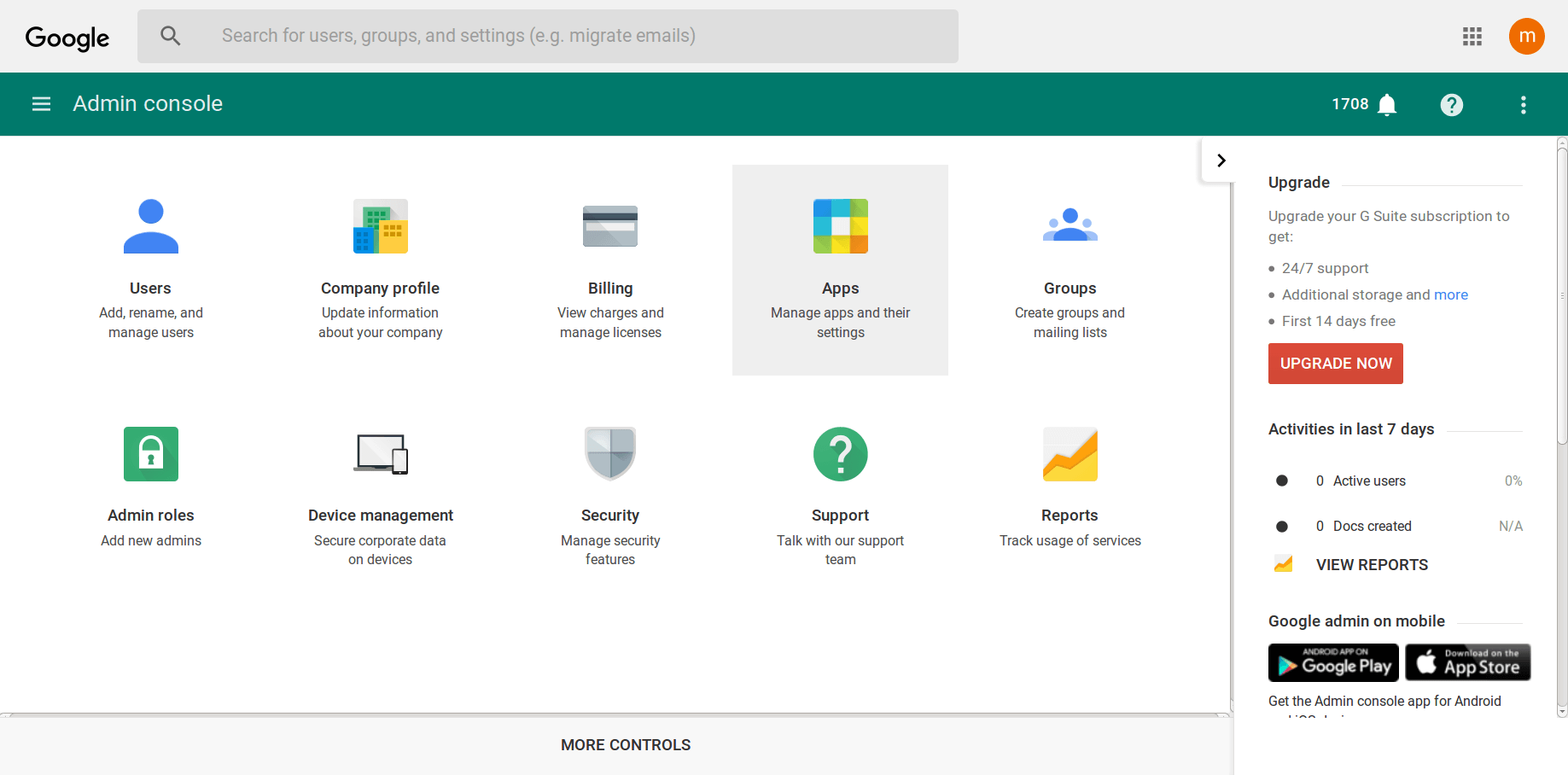Expand the MORE CONTROLS bar
The width and height of the screenshot is (1568, 775).
(x=626, y=745)
